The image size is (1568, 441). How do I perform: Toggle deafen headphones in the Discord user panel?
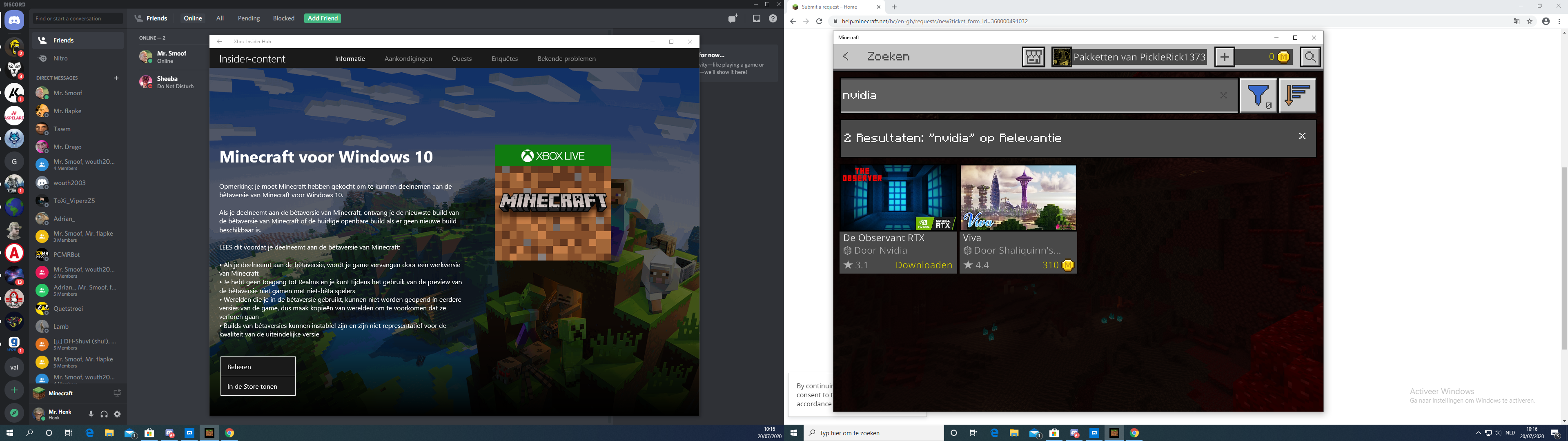104,414
